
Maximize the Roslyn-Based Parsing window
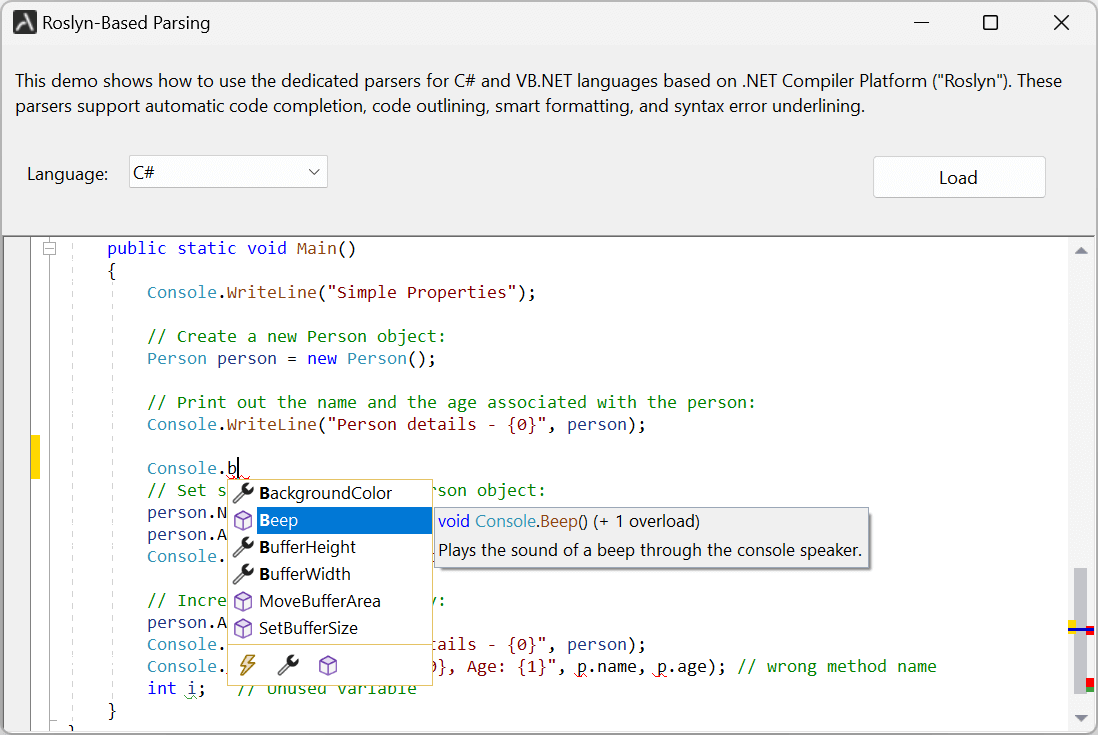coord(990,22)
